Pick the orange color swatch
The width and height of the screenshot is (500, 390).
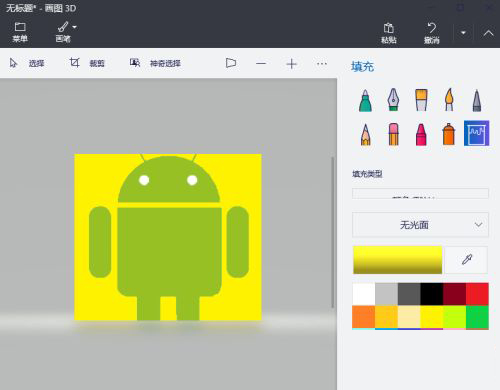tap(364, 317)
